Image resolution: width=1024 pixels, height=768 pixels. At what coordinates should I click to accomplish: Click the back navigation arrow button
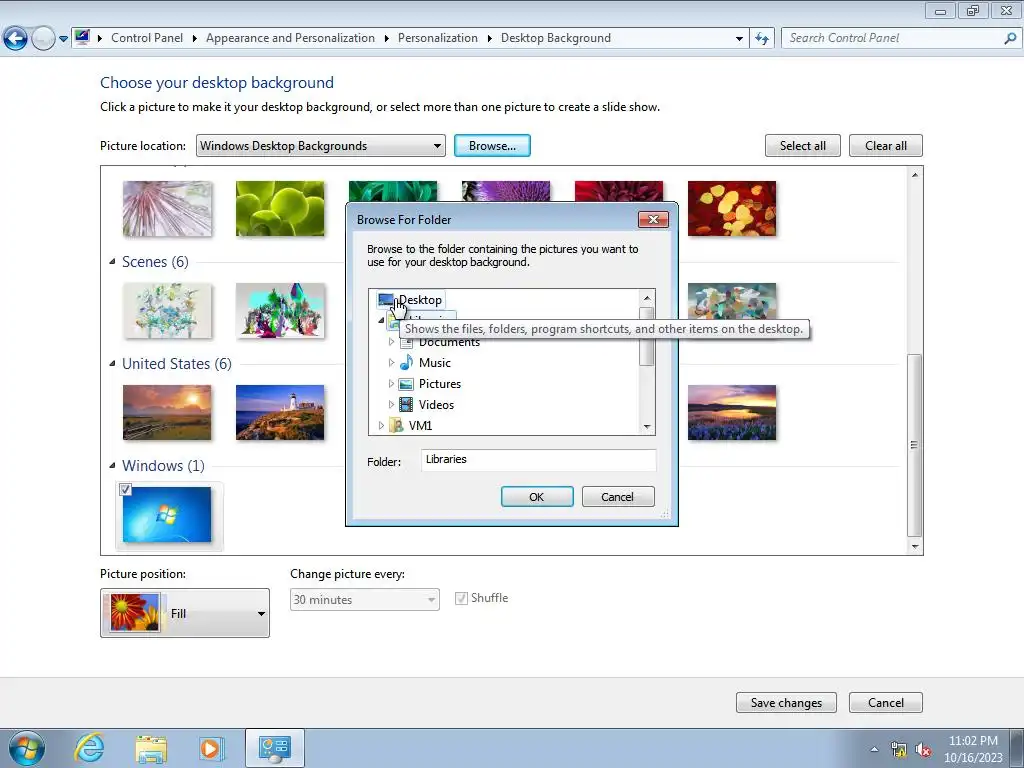tap(16, 39)
